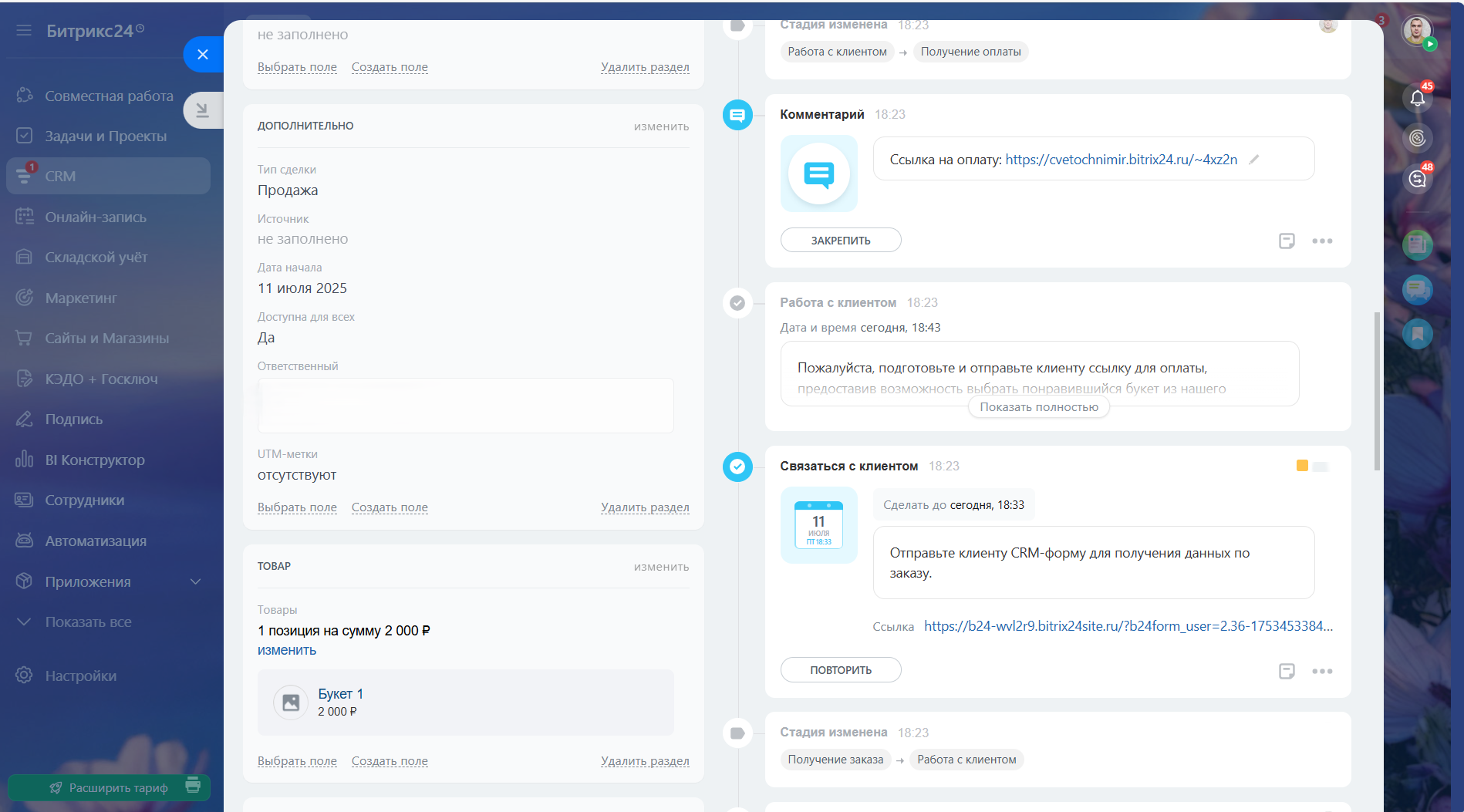
Task: Open the hamburger menu next to Битрикс24
Action: pyautogui.click(x=24, y=31)
